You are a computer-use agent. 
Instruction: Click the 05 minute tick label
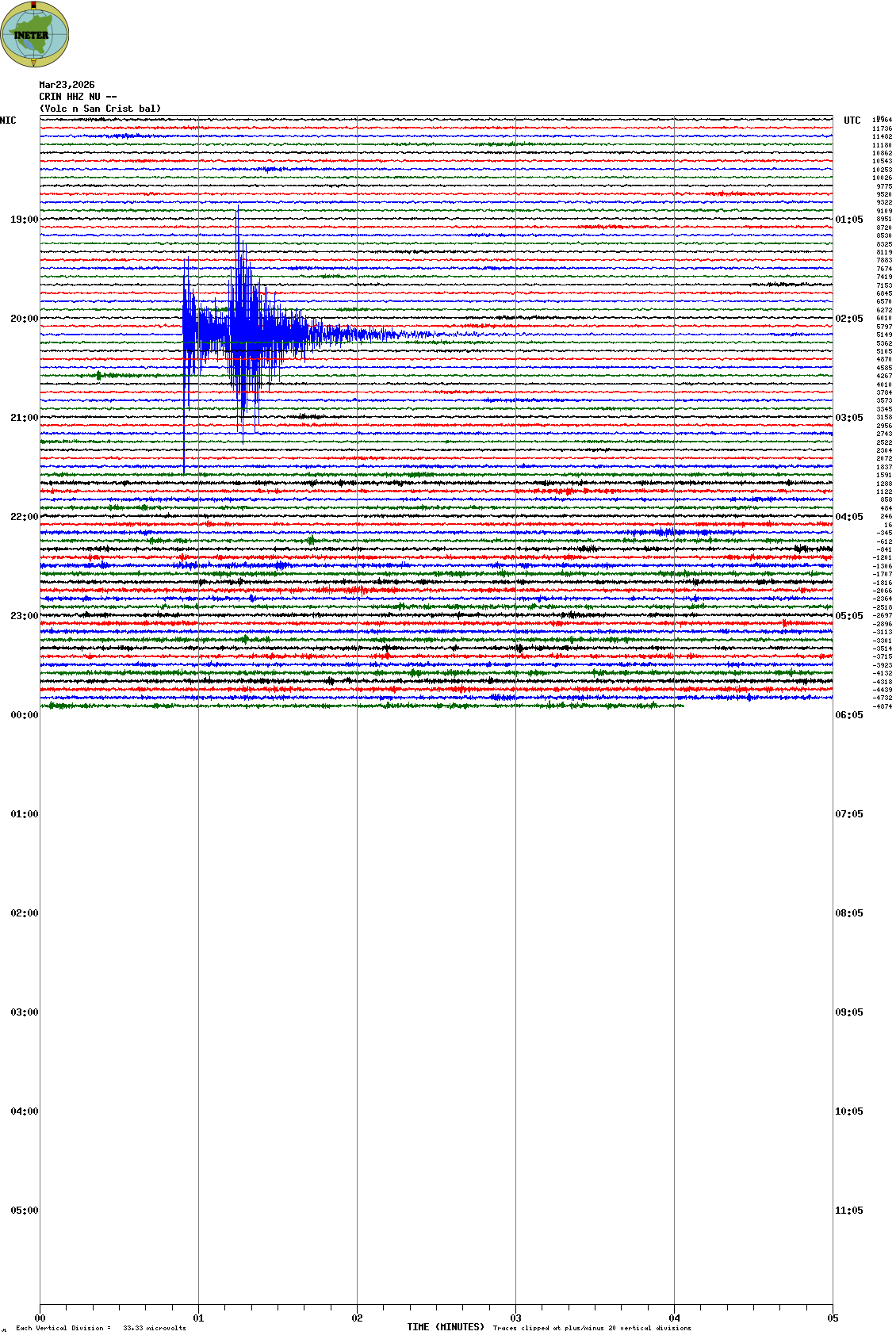[x=833, y=1318]
